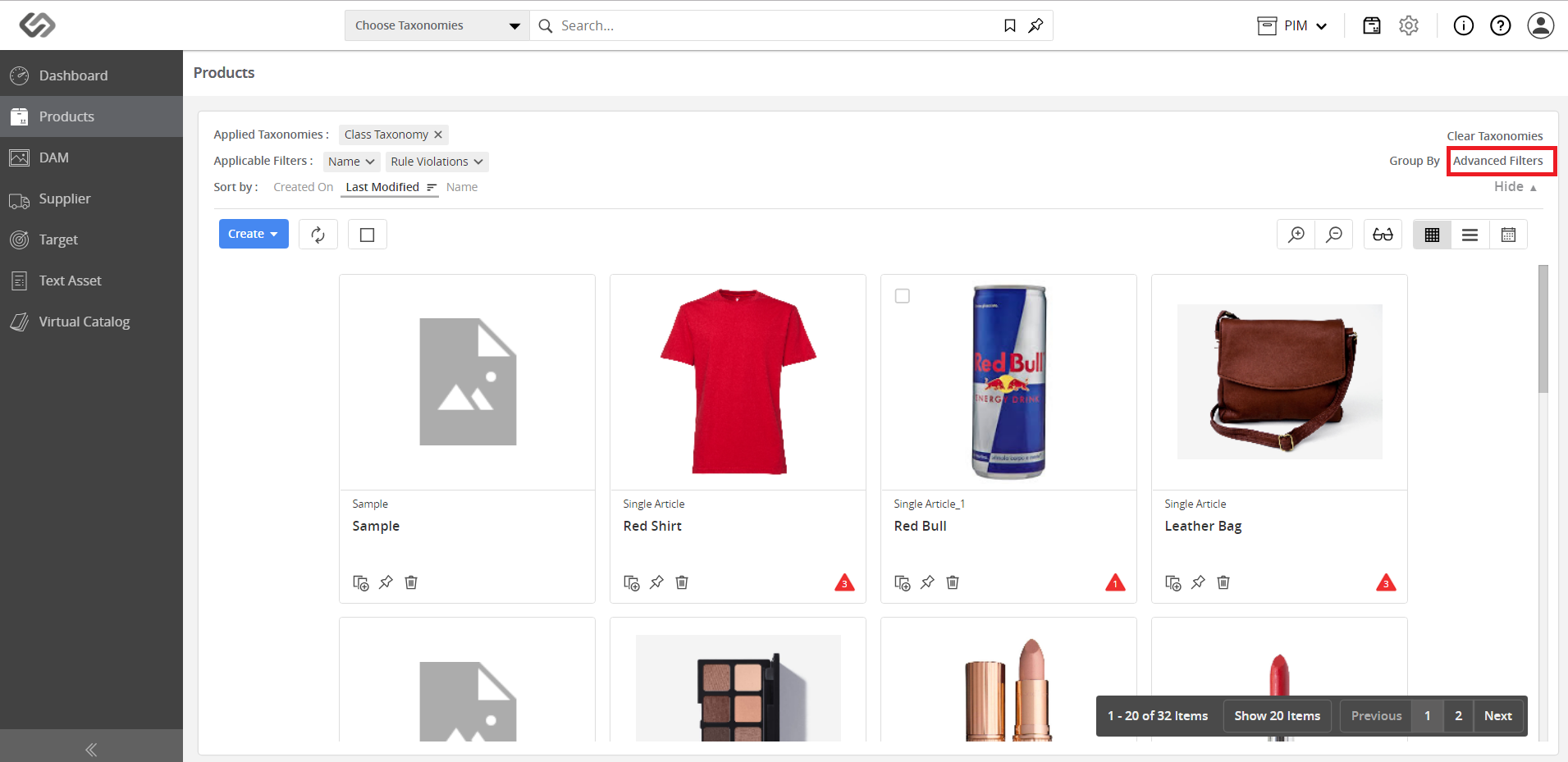The height and width of the screenshot is (762, 1568).
Task: Click Red Bull rule violation warning icon
Action: [1115, 583]
